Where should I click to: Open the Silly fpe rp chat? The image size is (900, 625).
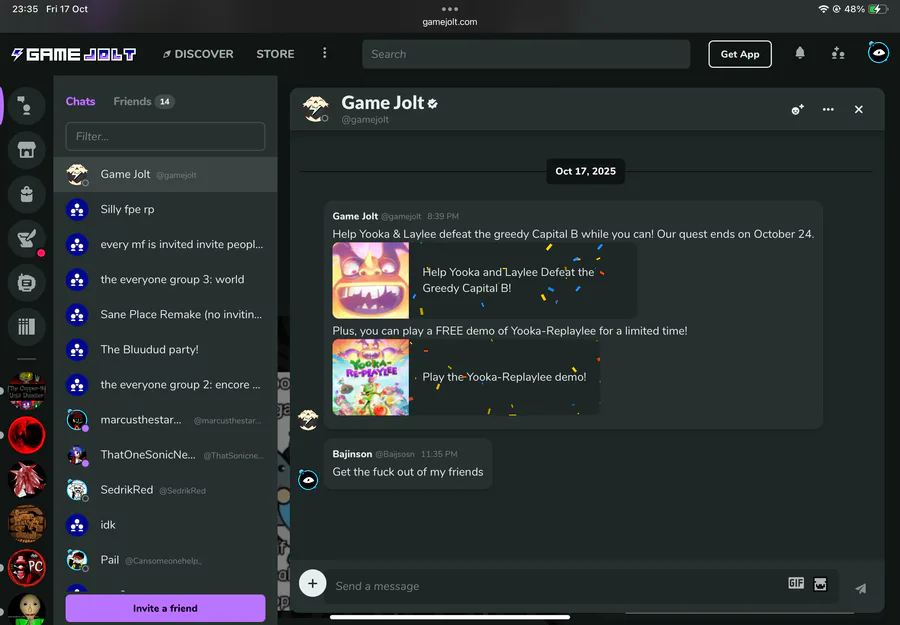click(165, 209)
